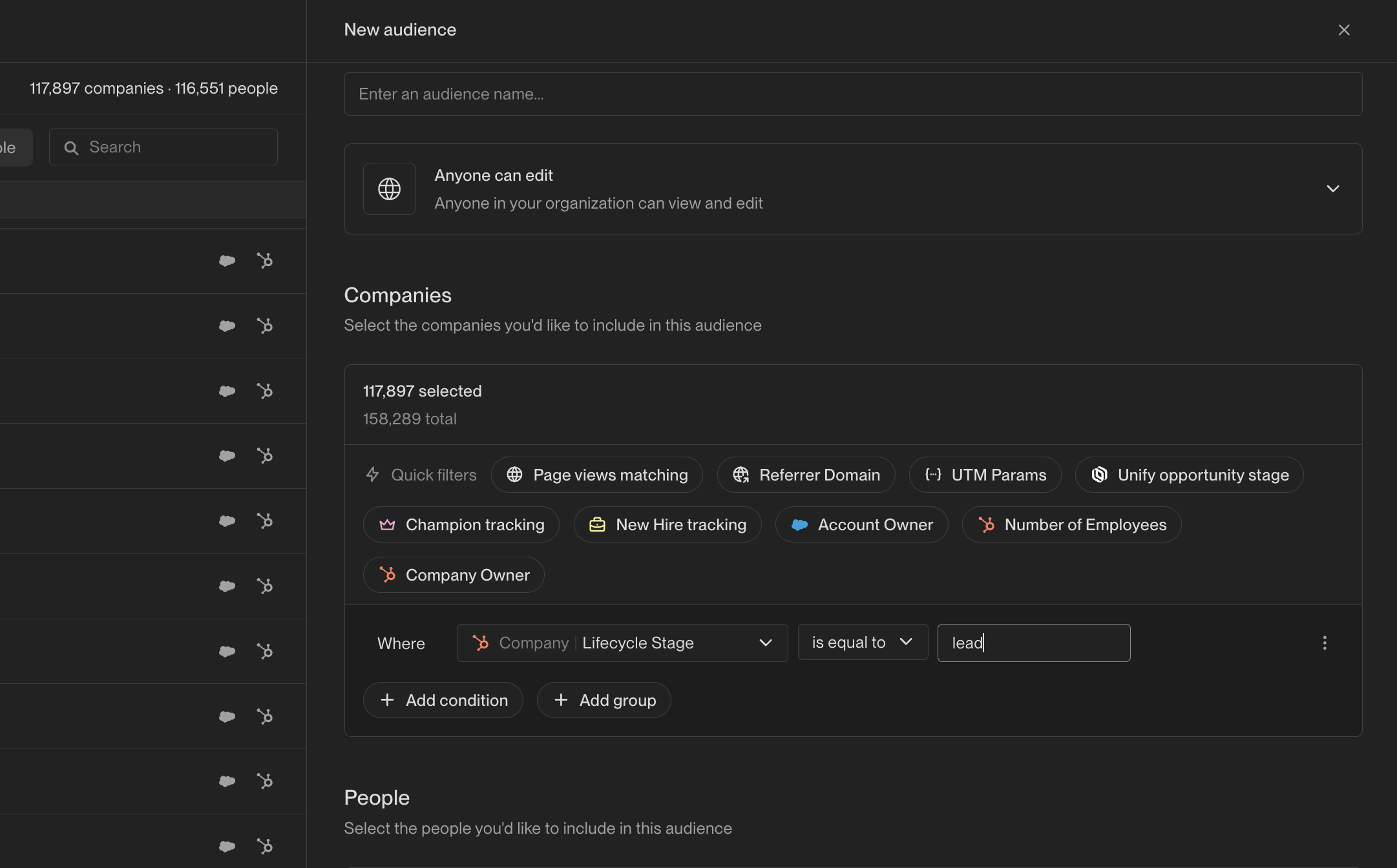
Task: Click the briefcase icon on New Hire tracking
Action: 598,524
